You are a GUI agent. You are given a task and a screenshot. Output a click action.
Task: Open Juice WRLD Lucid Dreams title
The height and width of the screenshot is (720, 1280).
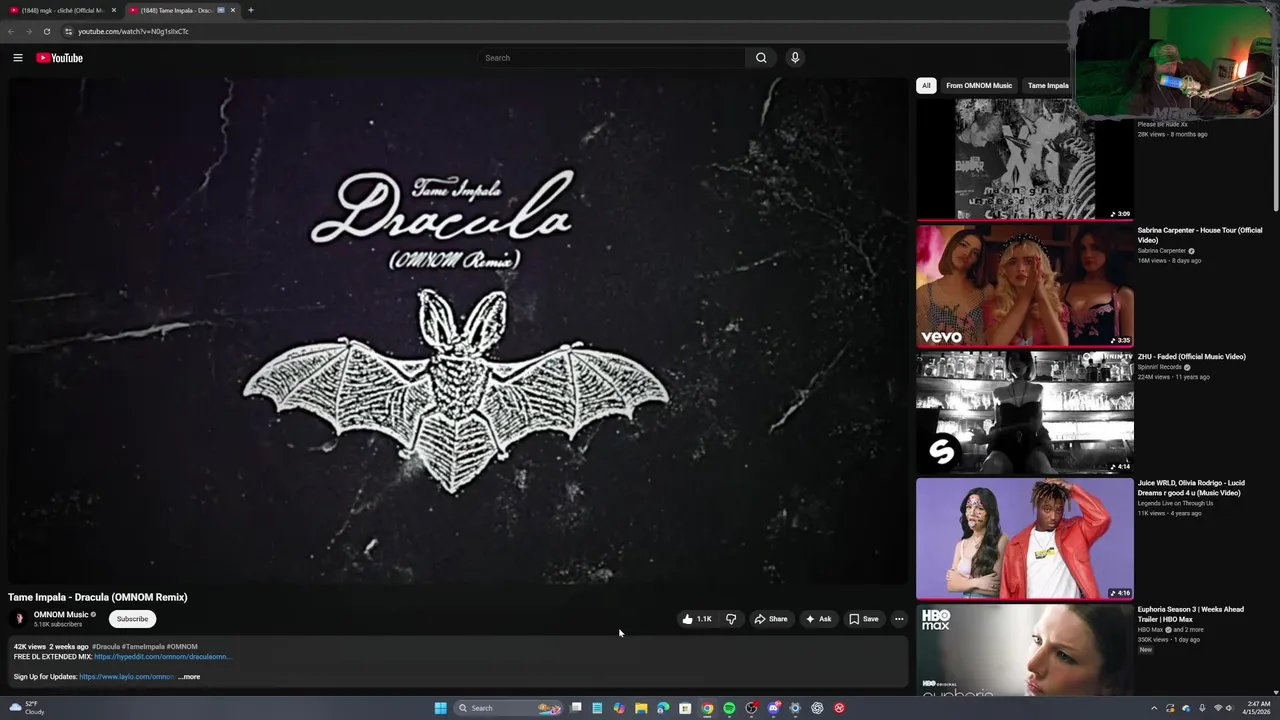pyautogui.click(x=1191, y=488)
